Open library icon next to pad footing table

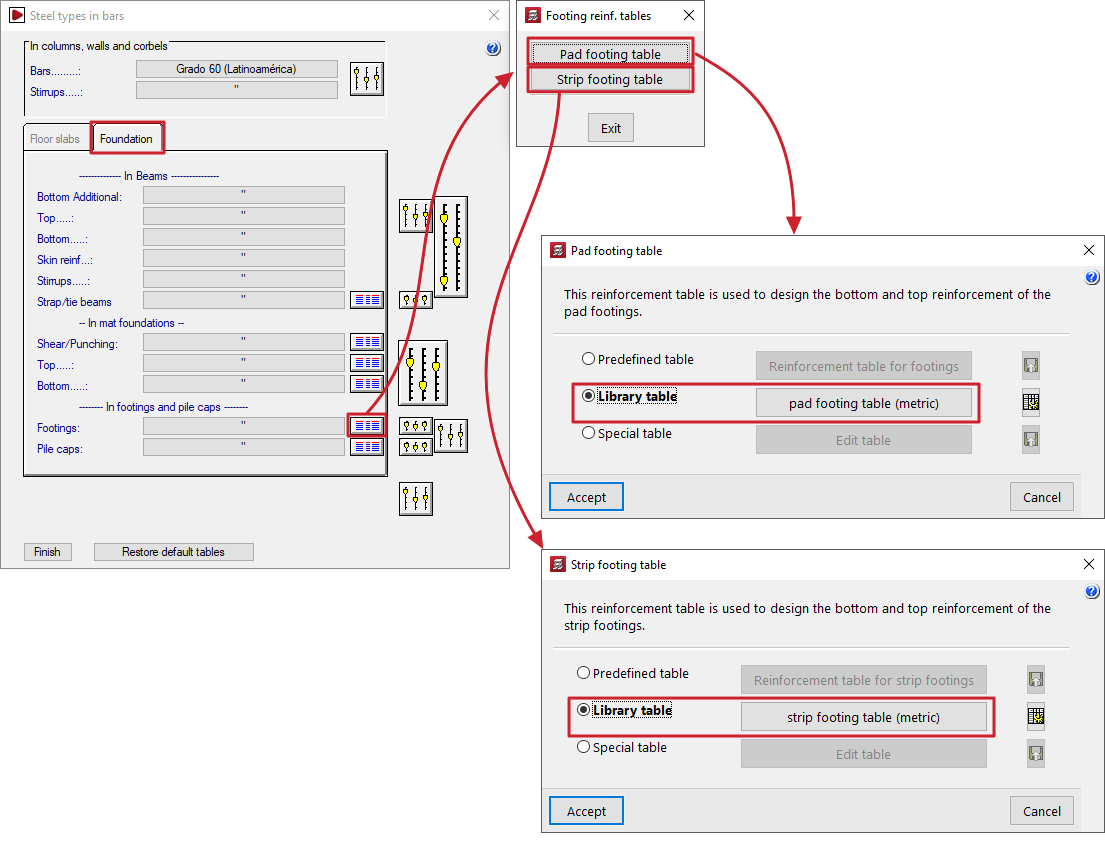pos(1031,403)
